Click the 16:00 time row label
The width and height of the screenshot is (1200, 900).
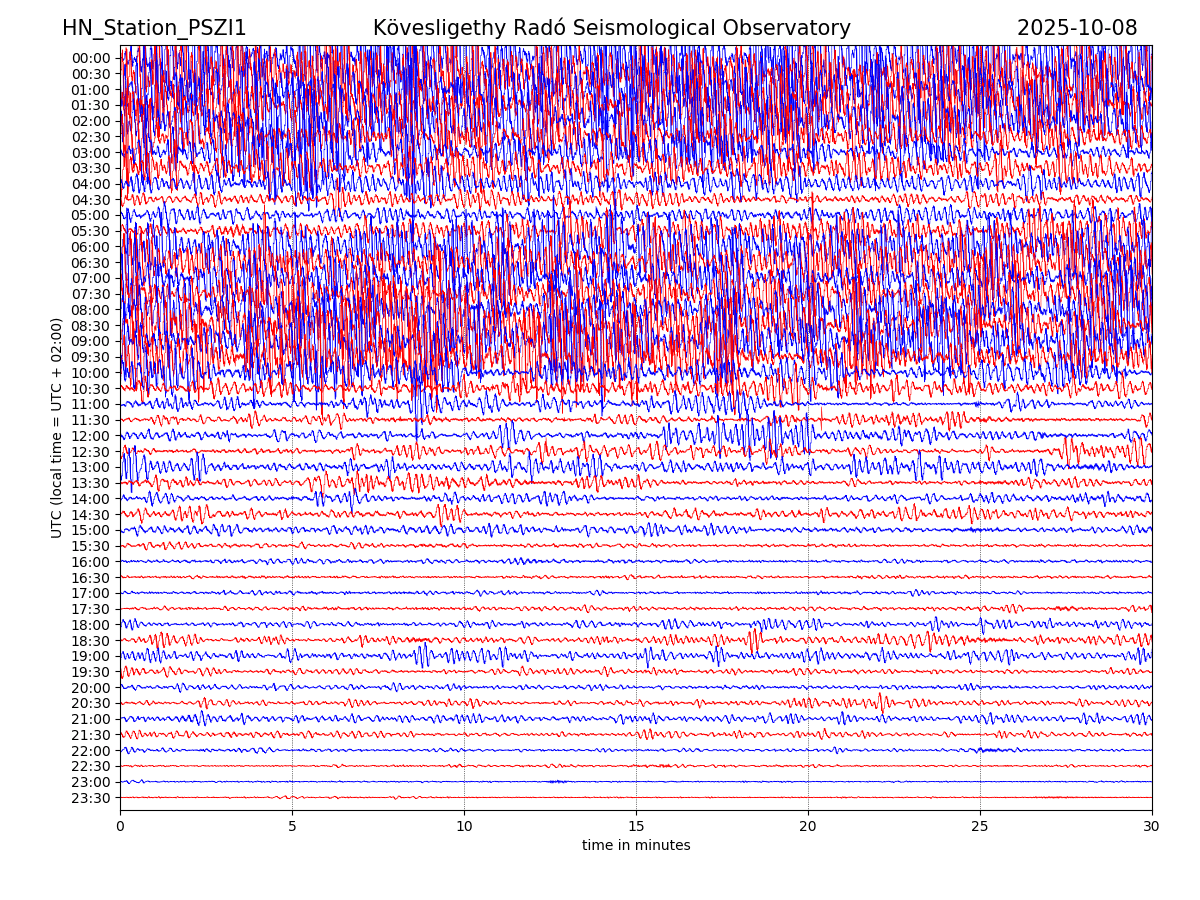(90, 562)
